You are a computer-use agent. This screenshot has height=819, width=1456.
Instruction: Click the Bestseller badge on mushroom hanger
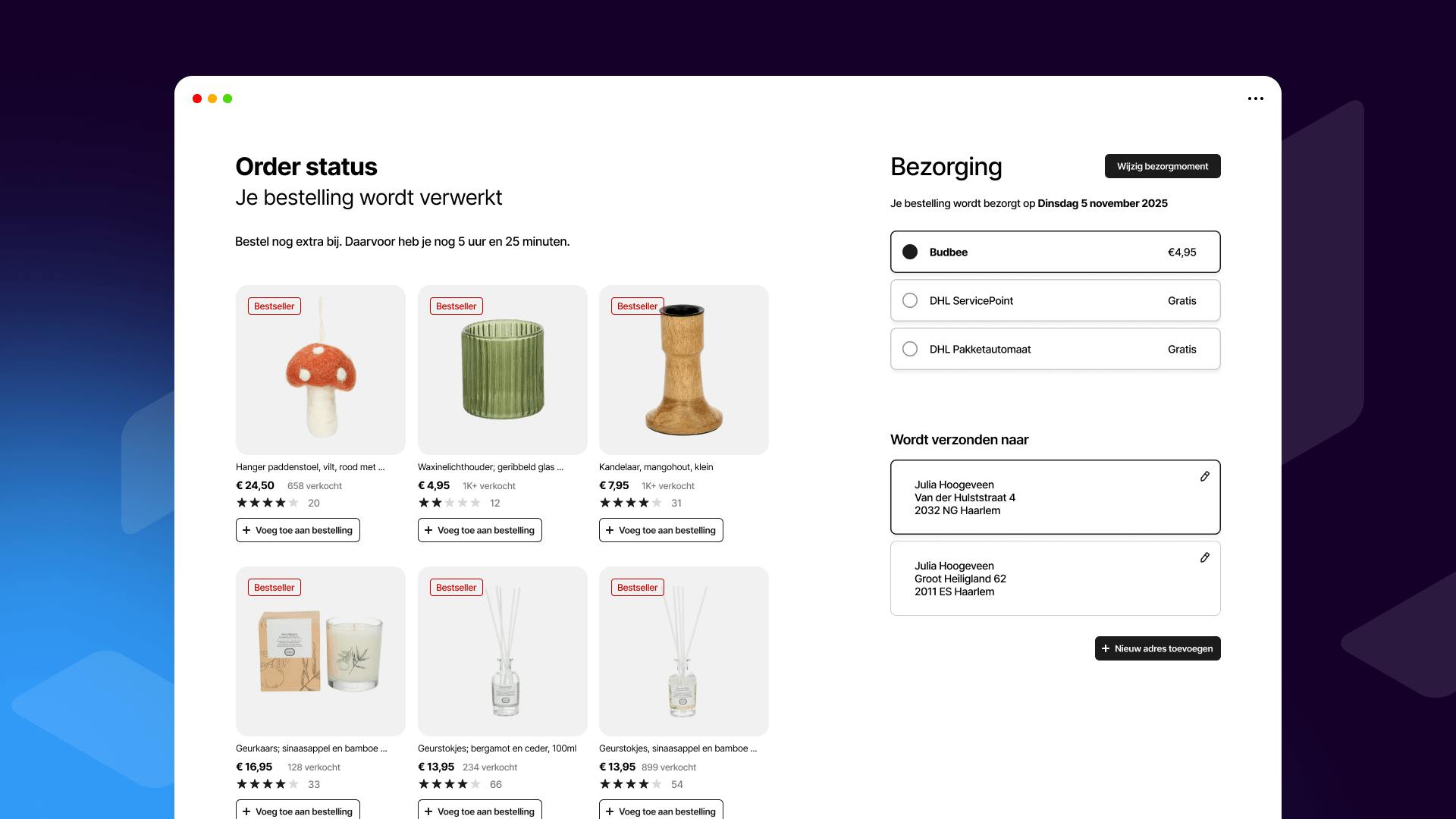click(x=274, y=306)
